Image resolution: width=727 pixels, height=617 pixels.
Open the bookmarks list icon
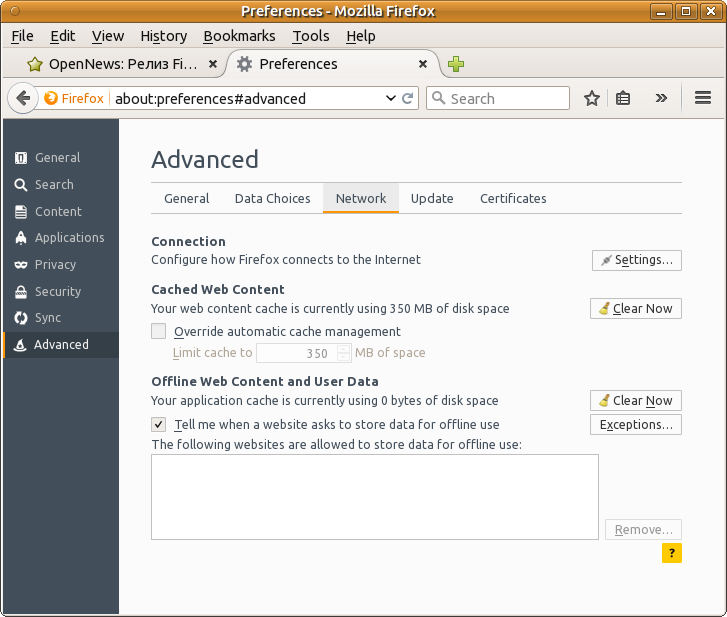623,98
